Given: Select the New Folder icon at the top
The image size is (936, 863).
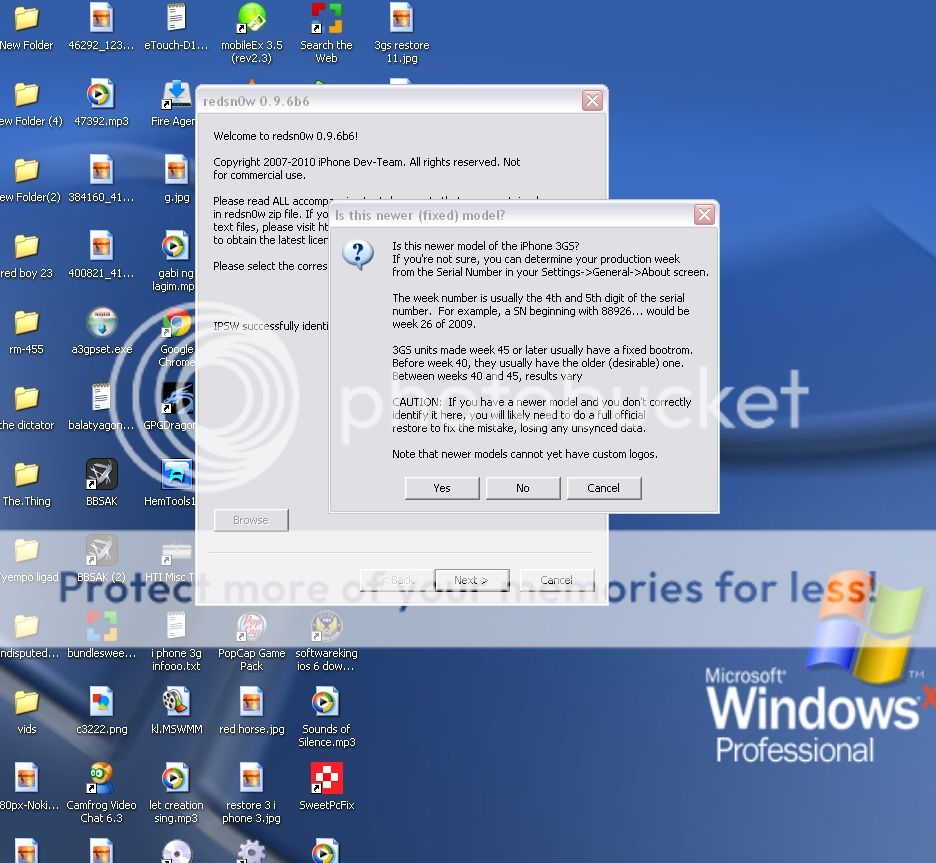Looking at the screenshot, I should [26, 18].
